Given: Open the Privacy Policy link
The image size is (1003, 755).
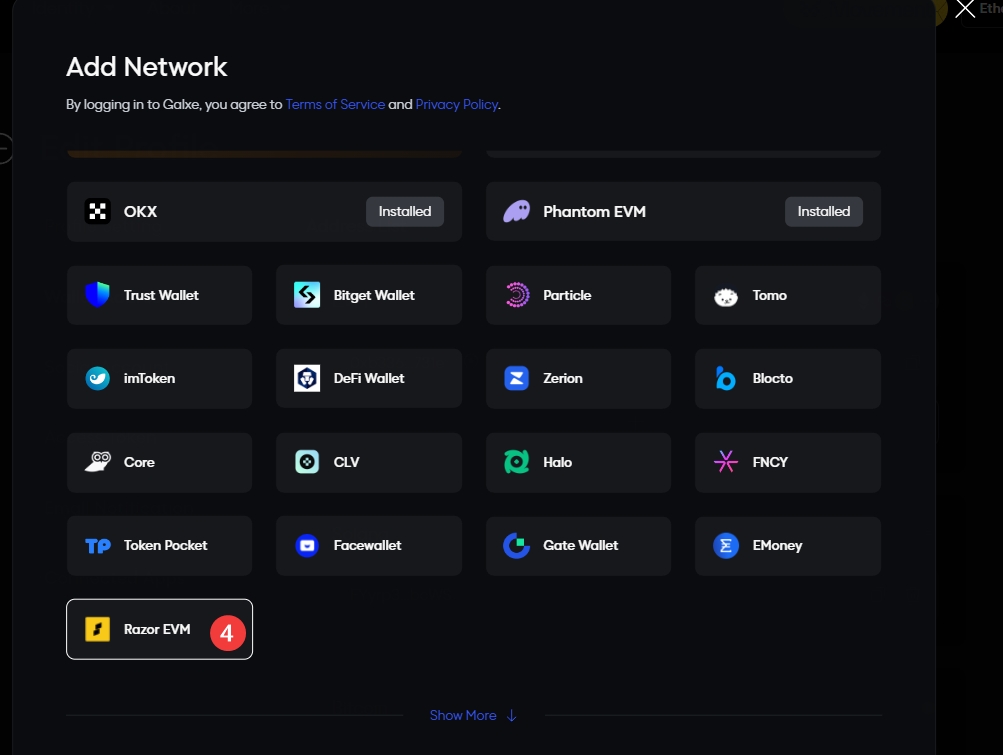Looking at the screenshot, I should [x=456, y=104].
